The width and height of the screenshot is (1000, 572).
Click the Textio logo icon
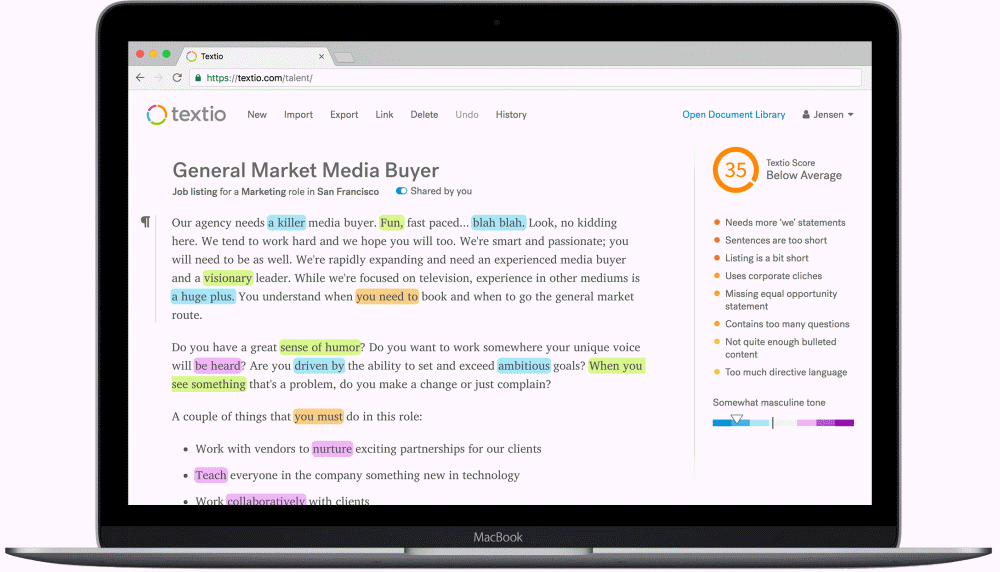click(156, 115)
